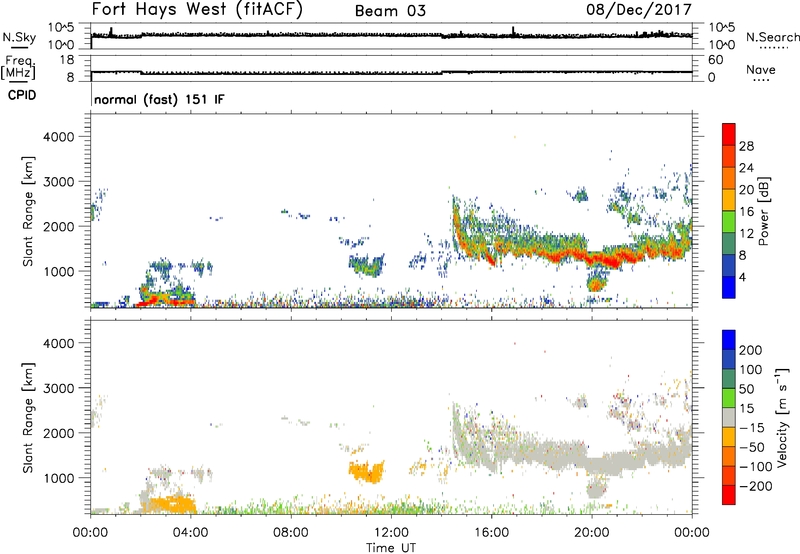Click the '12:00' time axis label
Image resolution: width=800 pixels, height=554 pixels.
(391, 533)
